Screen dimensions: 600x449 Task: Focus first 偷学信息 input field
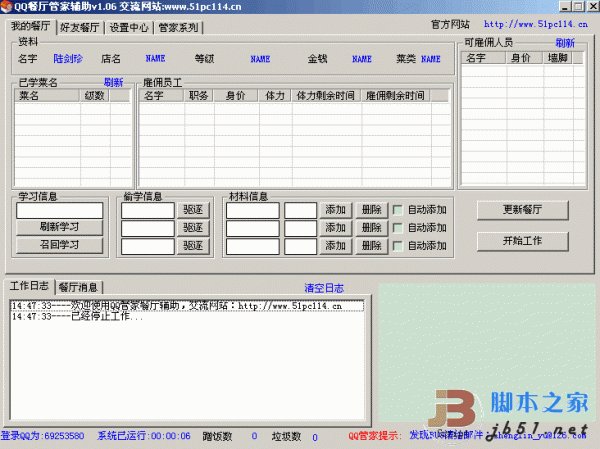(x=148, y=211)
